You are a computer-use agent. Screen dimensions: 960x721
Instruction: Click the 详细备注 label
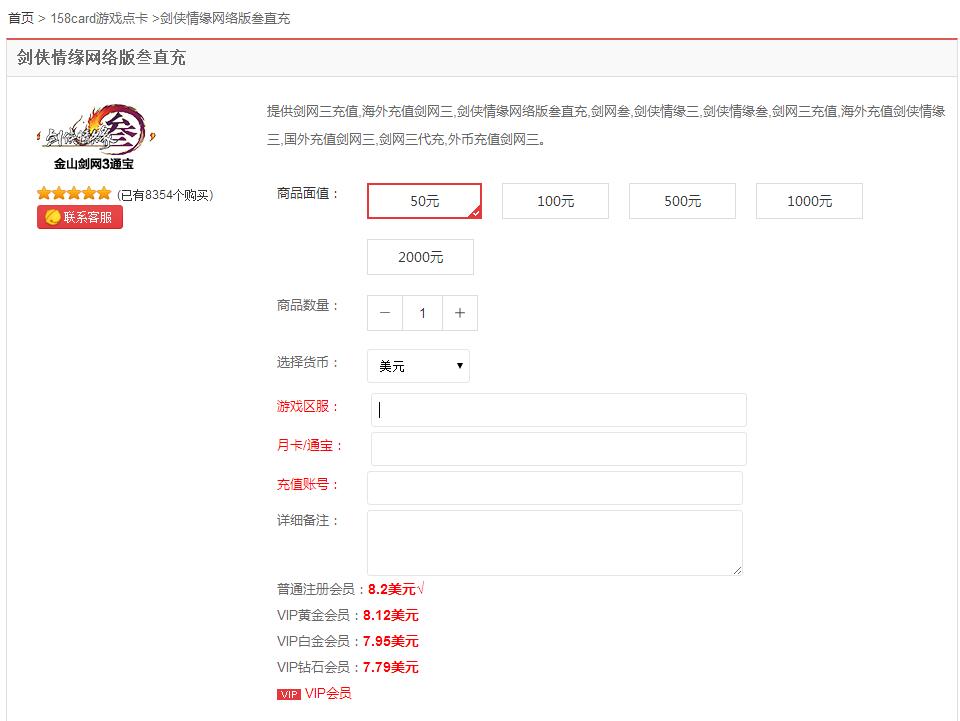click(307, 520)
